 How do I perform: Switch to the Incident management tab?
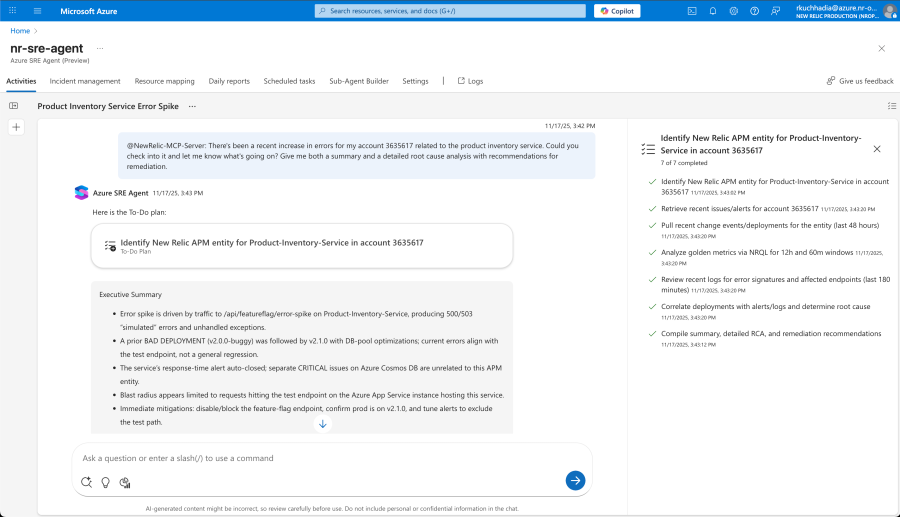point(85,81)
